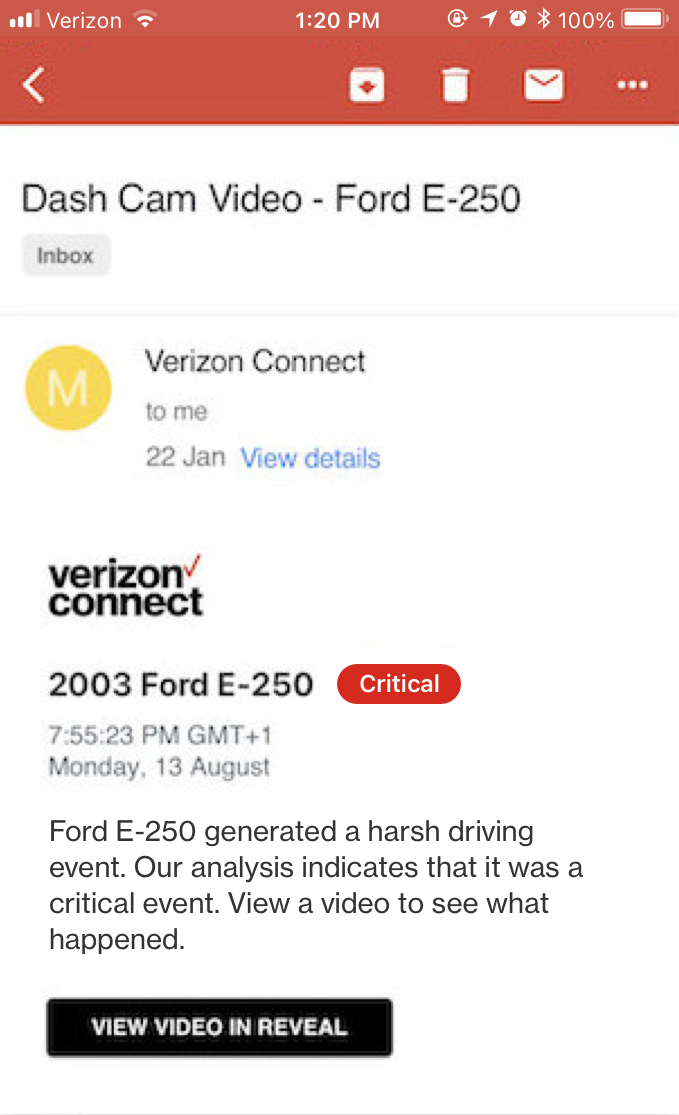
Task: Tap the orientation lock status icon
Action: 458,17
